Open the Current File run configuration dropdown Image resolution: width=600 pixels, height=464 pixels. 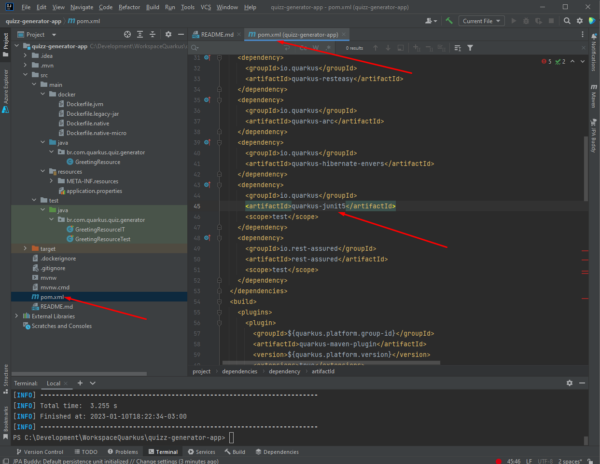pyautogui.click(x=481, y=21)
